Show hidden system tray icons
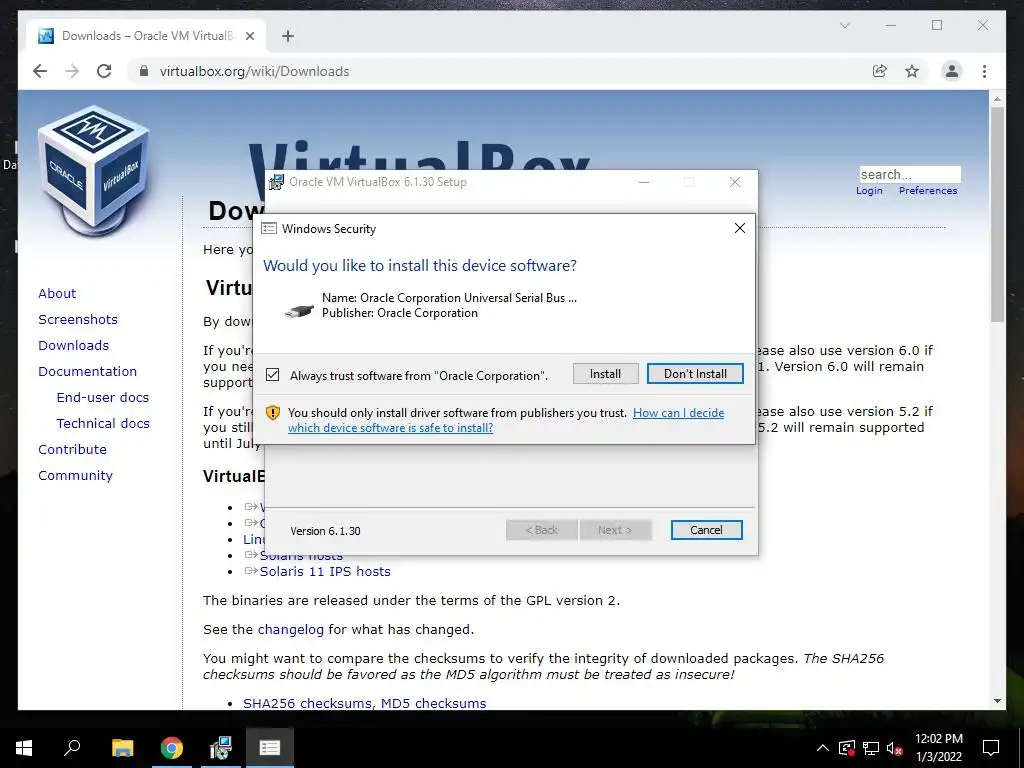Viewport: 1024px width, 768px height. (823, 748)
